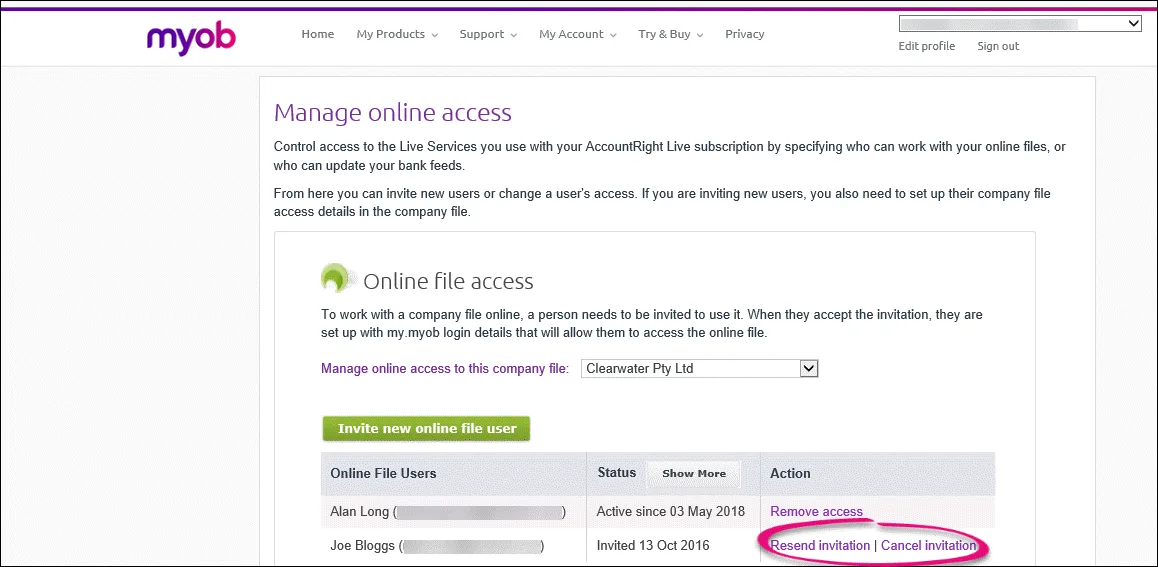The image size is (1158, 567).
Task: Remove access for Alan Long
Action: [x=816, y=511]
